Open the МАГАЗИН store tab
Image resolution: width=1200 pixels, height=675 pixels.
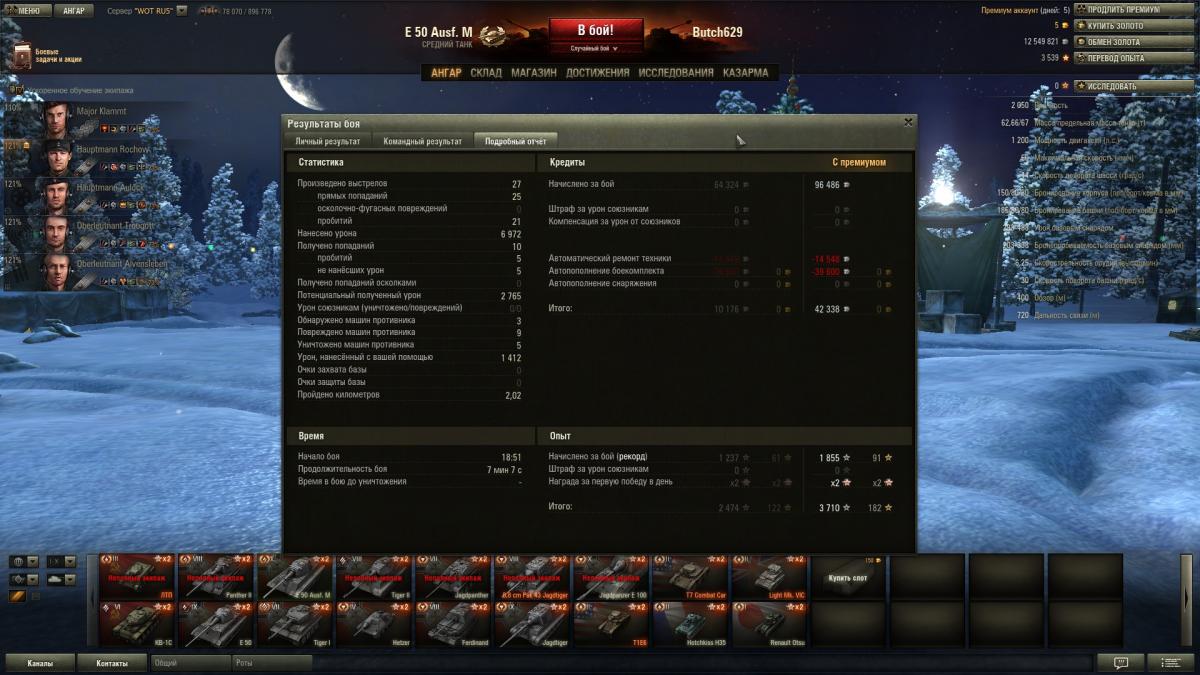(533, 73)
